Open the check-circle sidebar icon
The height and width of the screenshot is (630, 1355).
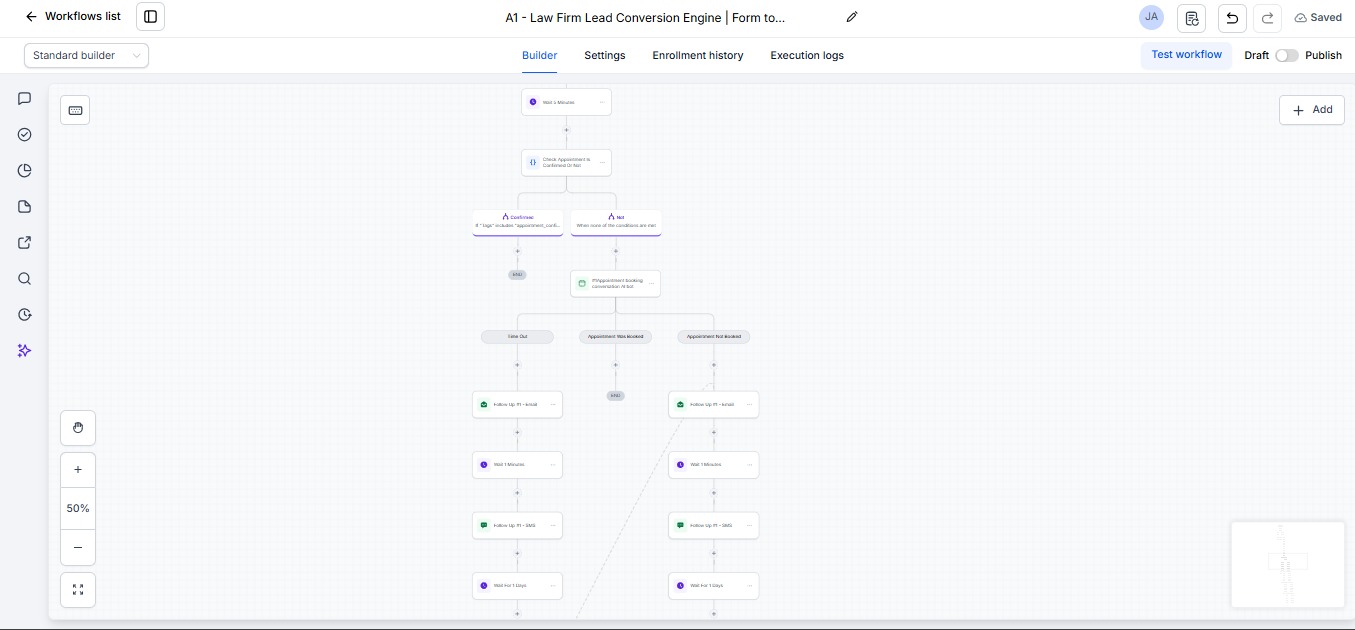tap(25, 135)
